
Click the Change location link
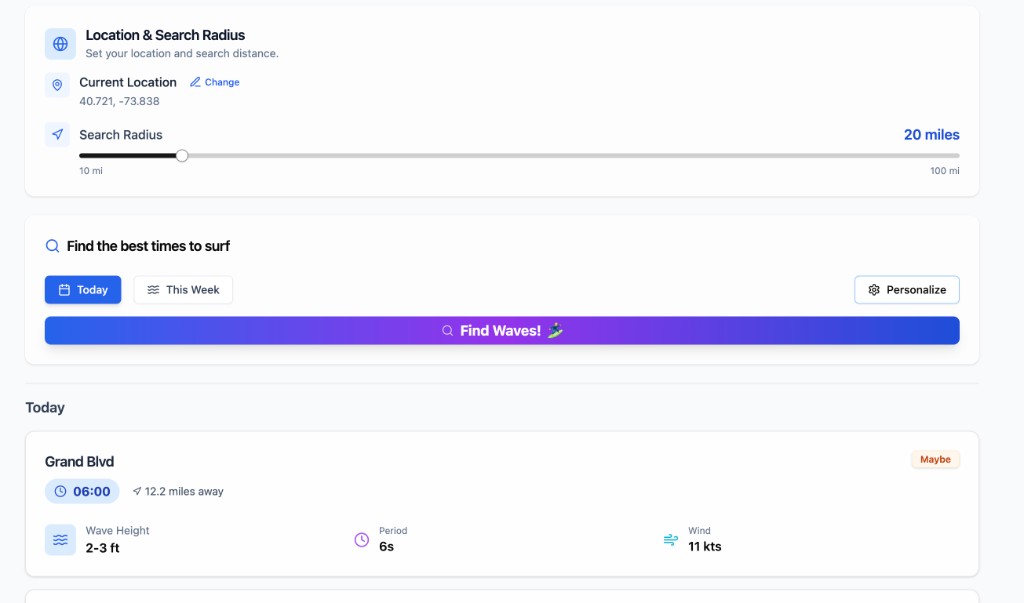click(x=215, y=83)
